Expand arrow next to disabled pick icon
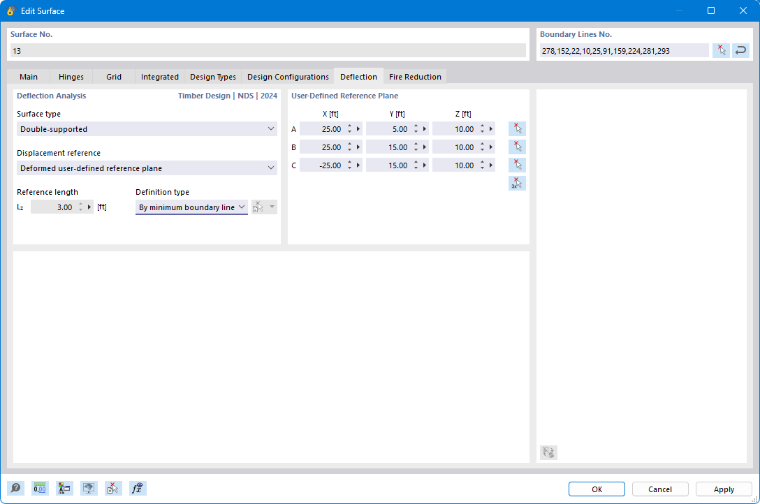Viewport: 760px width, 504px height. [x=272, y=207]
